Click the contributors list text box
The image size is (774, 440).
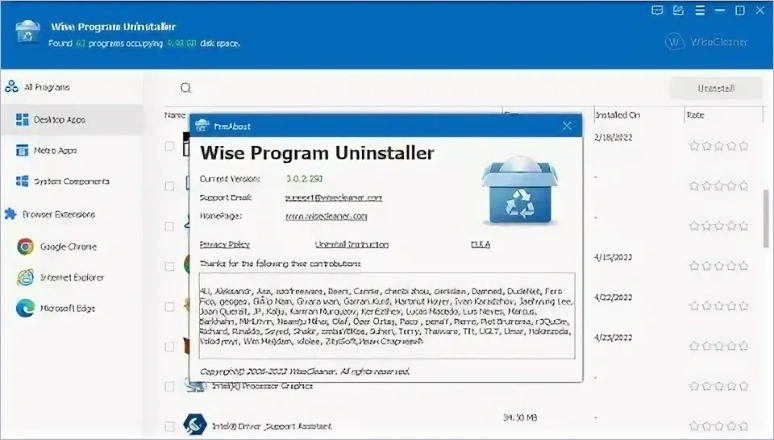tap(387, 316)
